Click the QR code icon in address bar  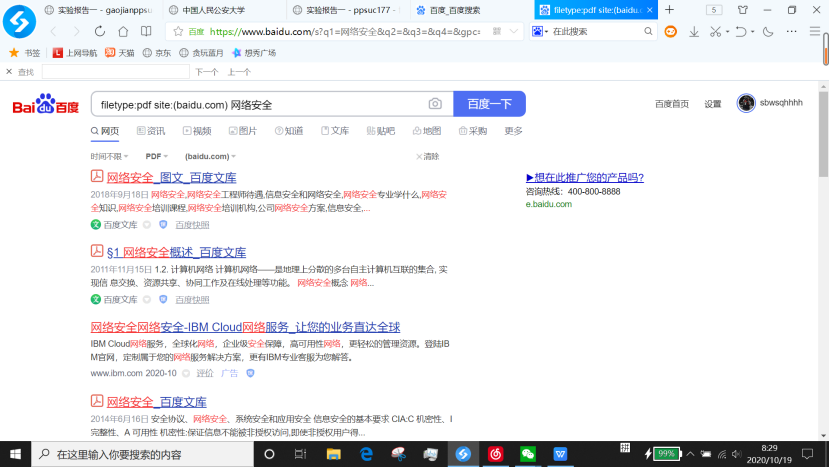click(497, 32)
